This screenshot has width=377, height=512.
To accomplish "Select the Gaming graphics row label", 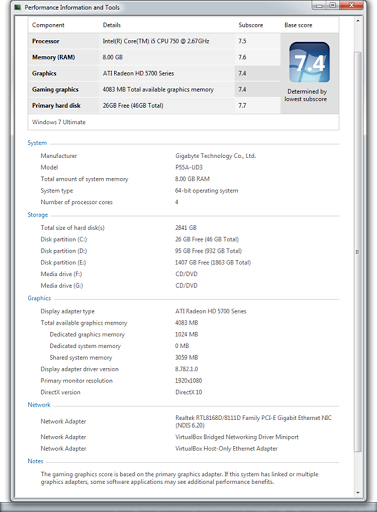I will (55, 89).
